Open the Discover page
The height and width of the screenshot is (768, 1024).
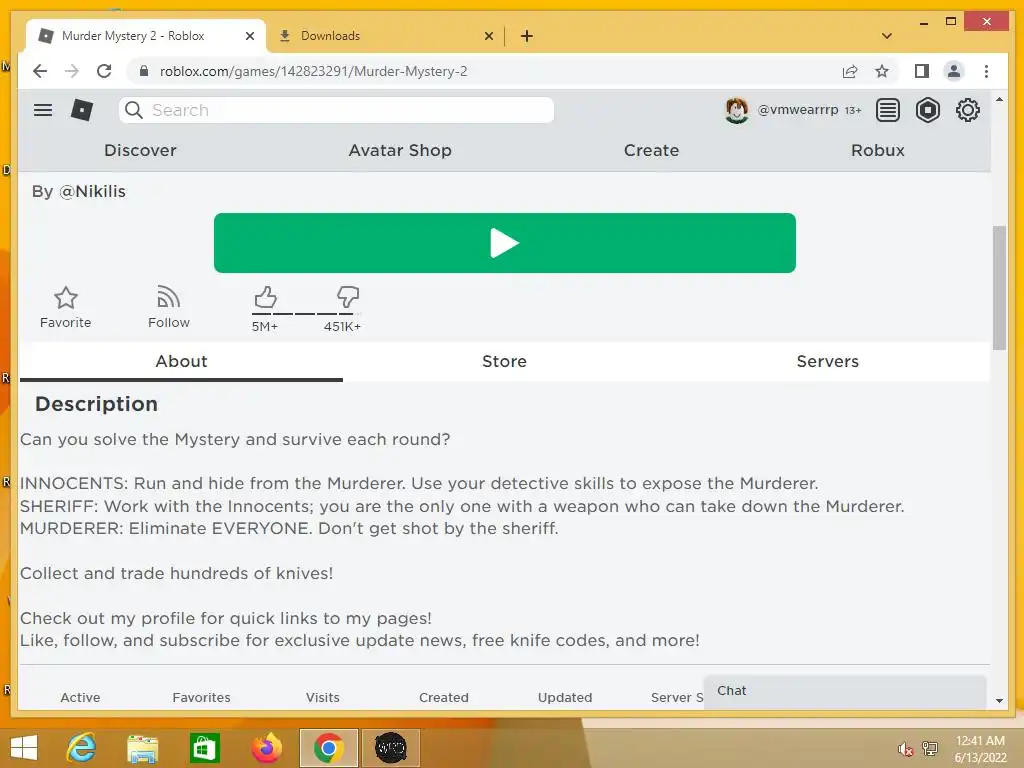click(140, 150)
